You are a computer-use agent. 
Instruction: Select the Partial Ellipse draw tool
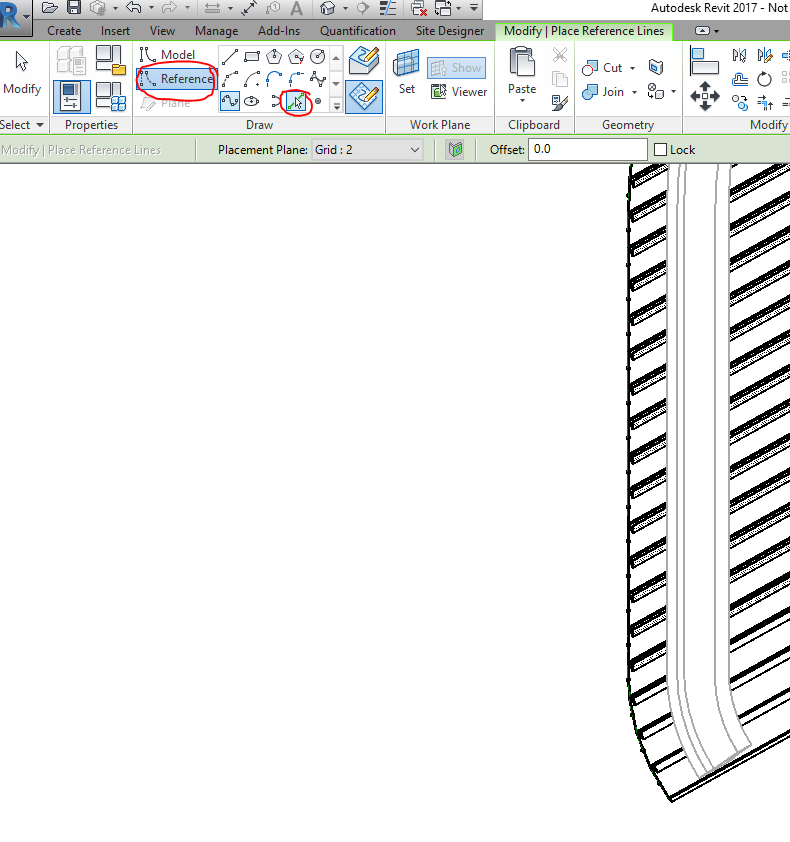(275, 101)
